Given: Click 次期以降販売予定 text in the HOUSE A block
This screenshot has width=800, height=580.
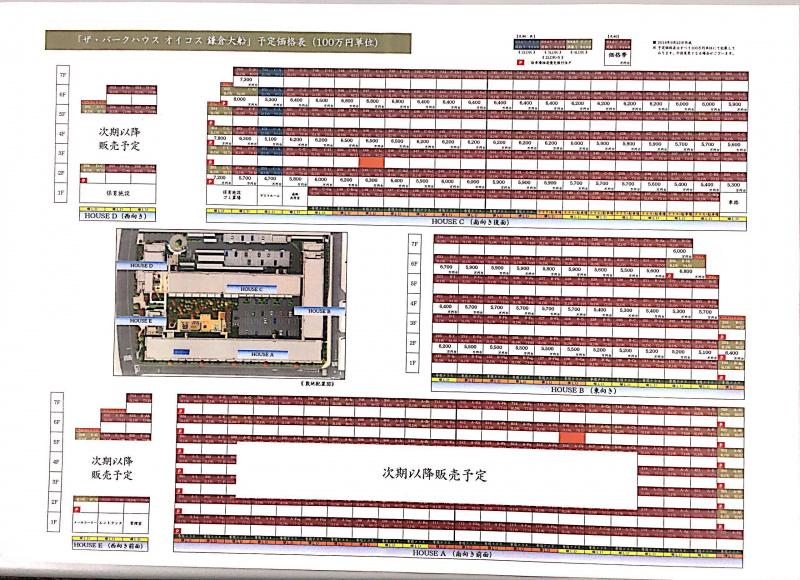Looking at the screenshot, I should pyautogui.click(x=433, y=473).
